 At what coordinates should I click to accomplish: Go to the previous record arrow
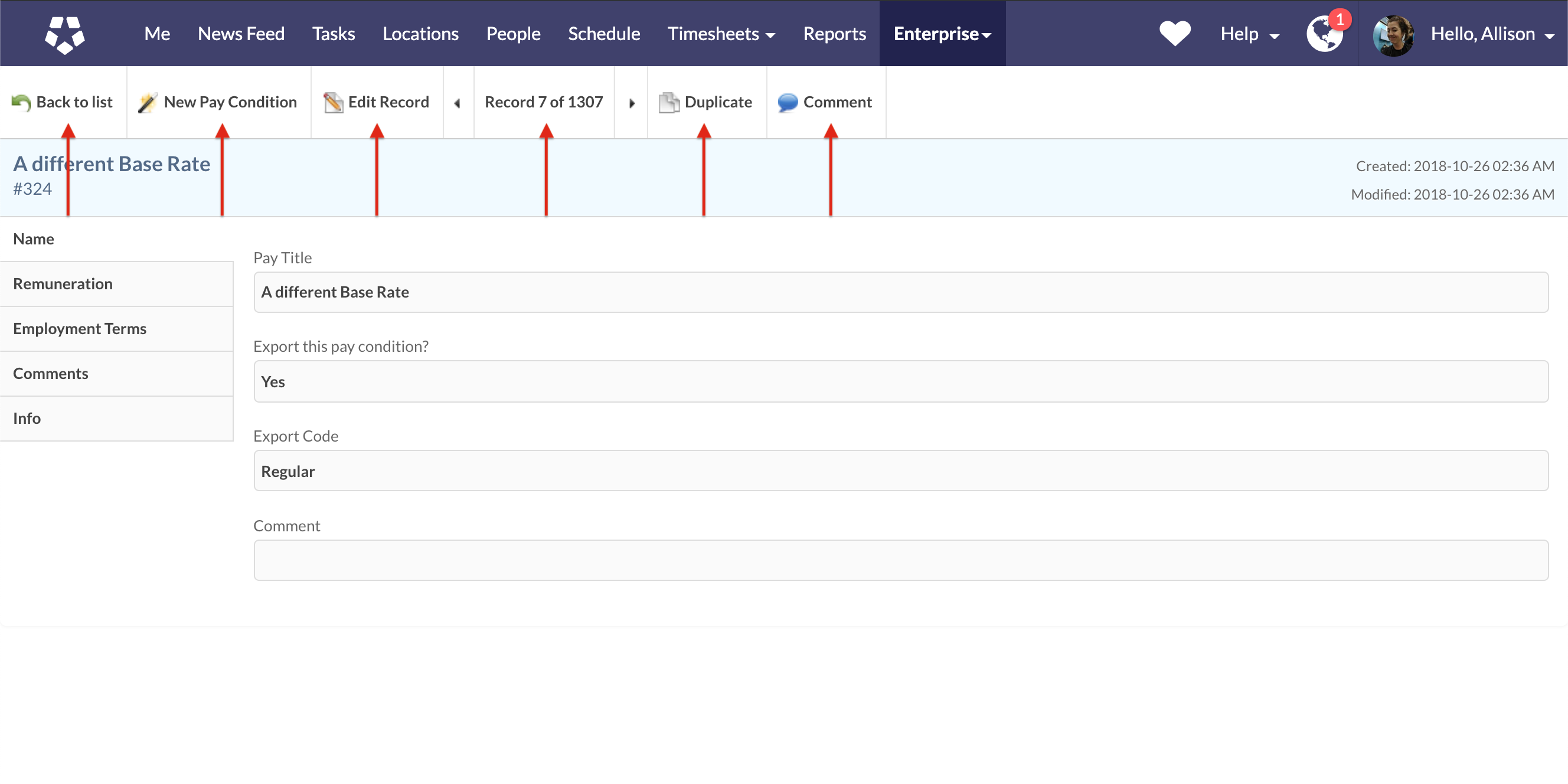pos(457,103)
